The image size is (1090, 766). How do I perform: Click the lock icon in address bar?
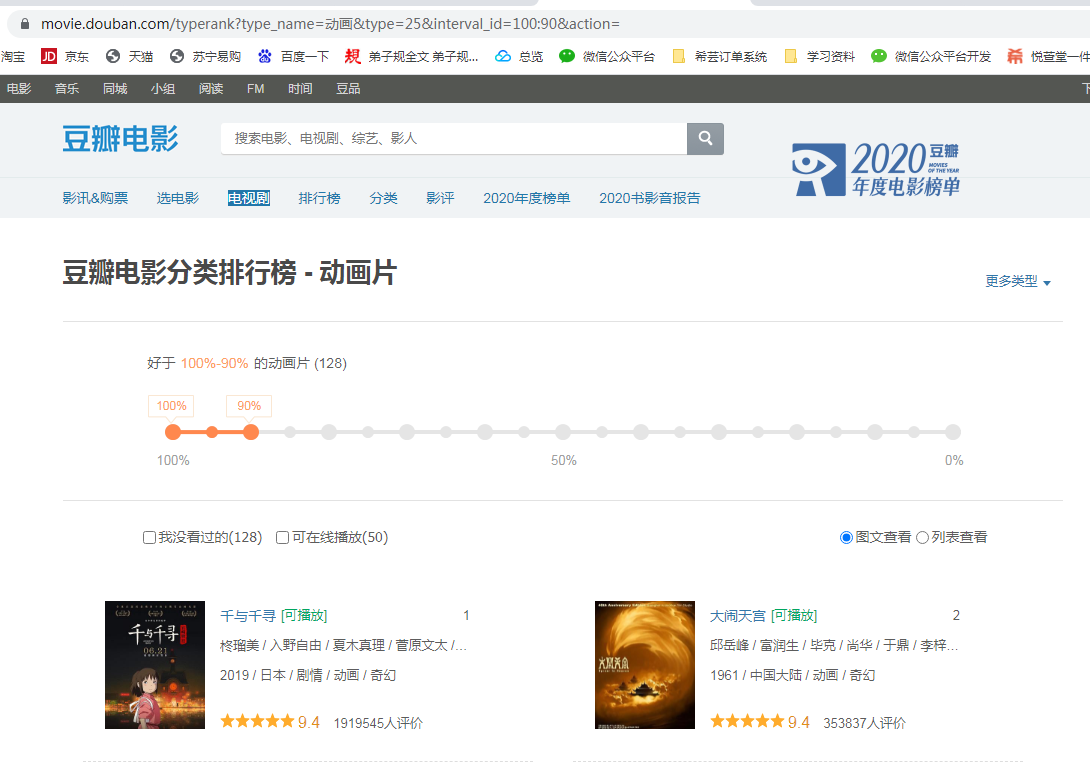pyautogui.click(x=25, y=24)
